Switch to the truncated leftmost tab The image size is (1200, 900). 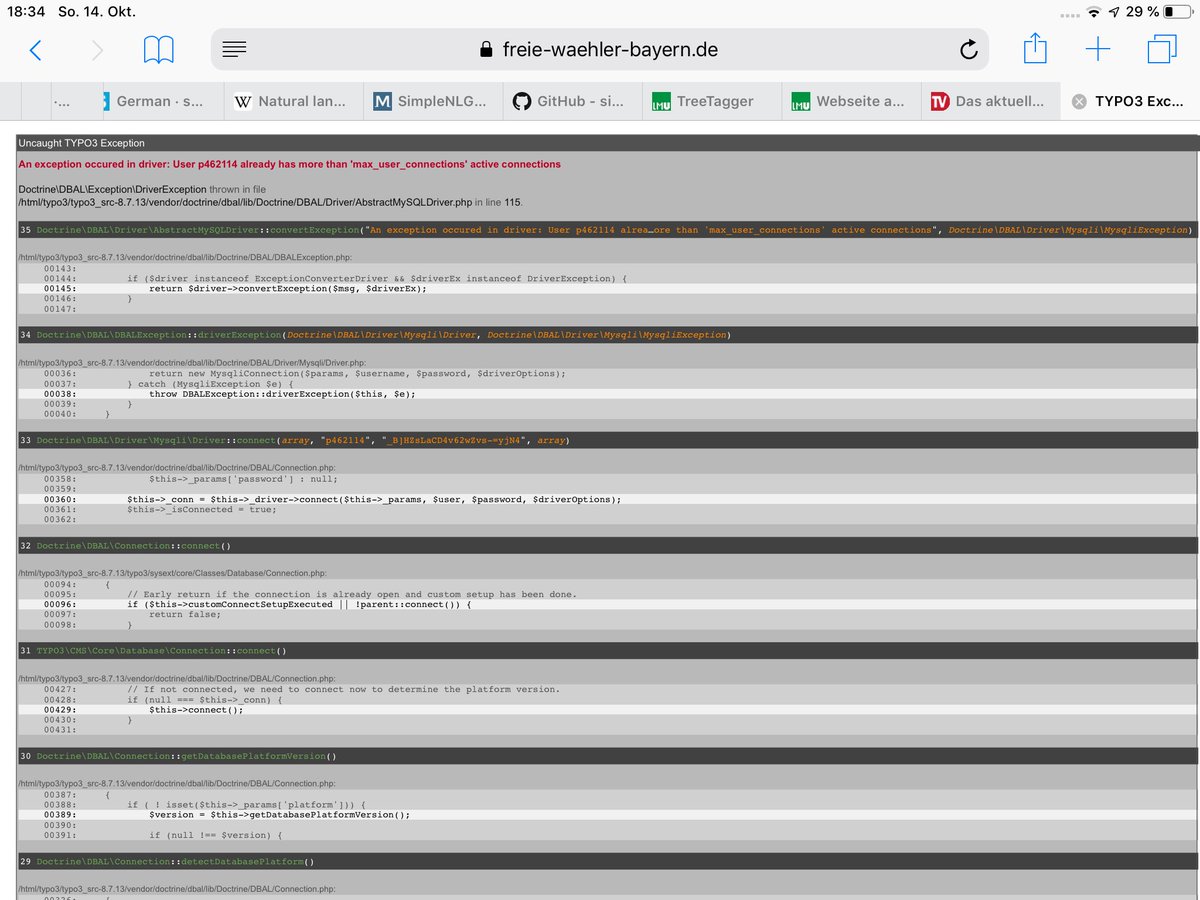coord(60,101)
